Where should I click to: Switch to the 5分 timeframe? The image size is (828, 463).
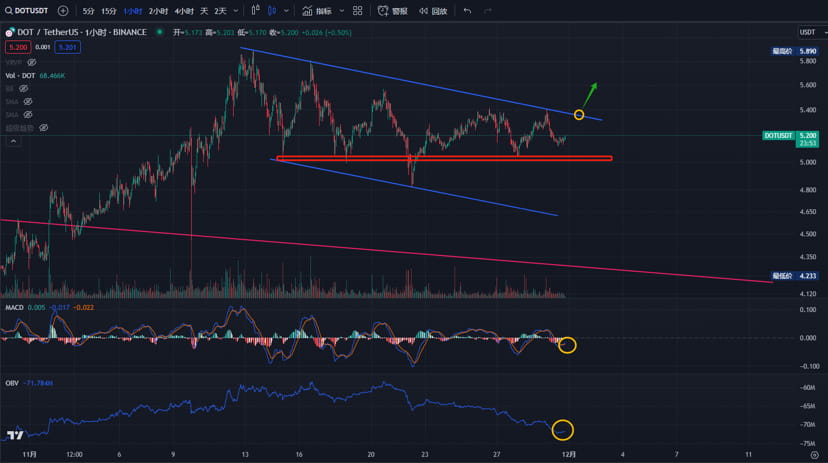(88, 11)
